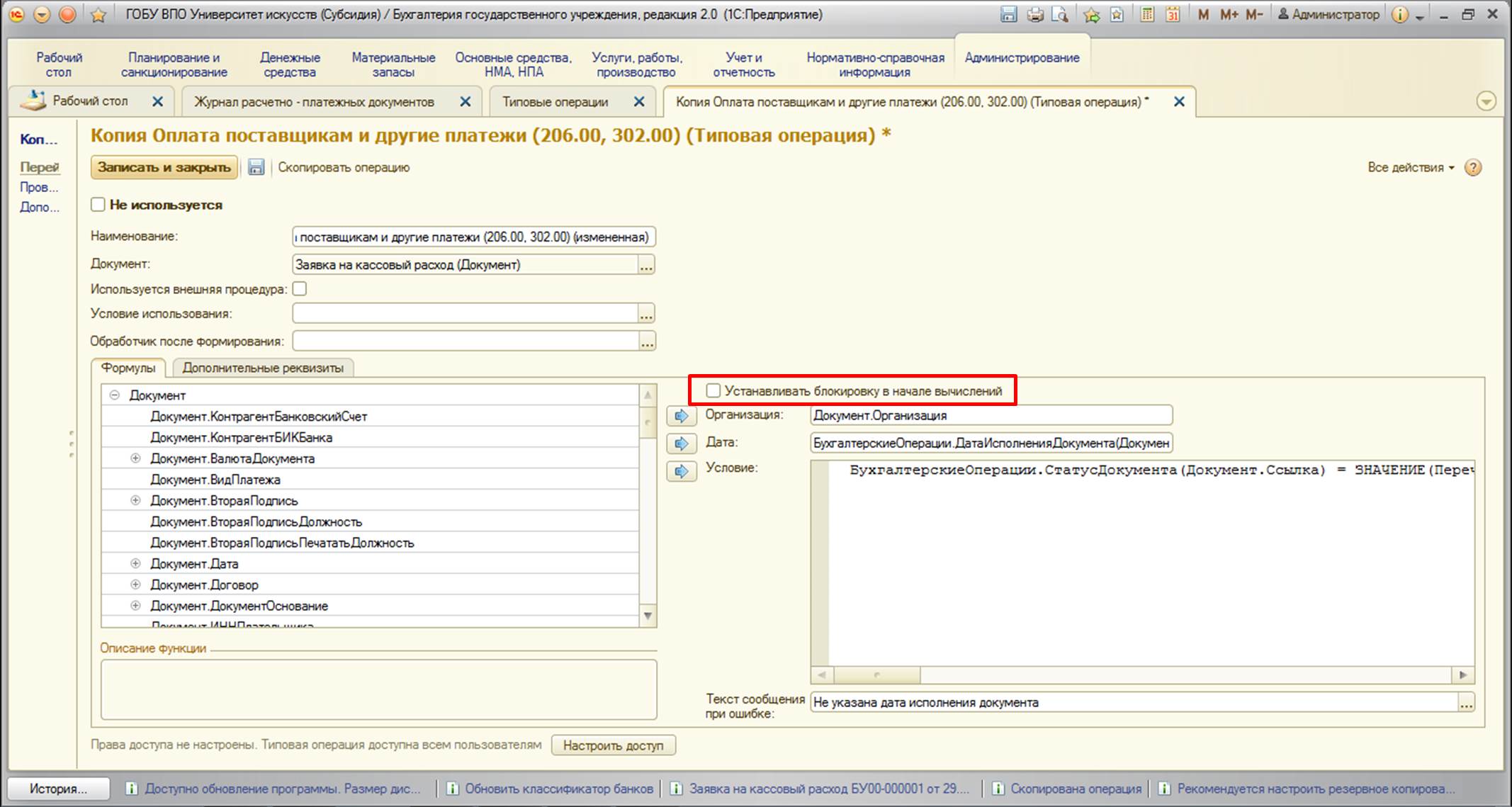
Task: Collapse the root Документ tree node
Action: pos(114,395)
